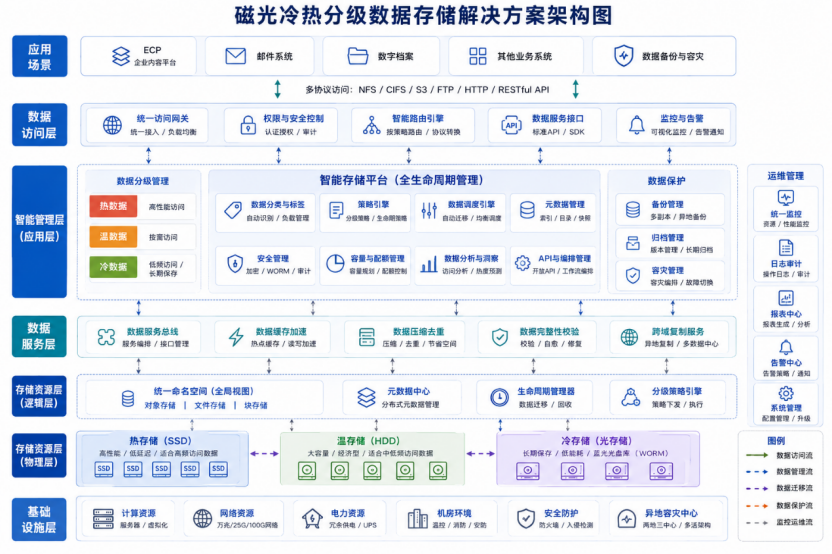Click the 基础设施层 layer label
Image resolution: width=832 pixels, height=554 pixels.
(x=39, y=520)
